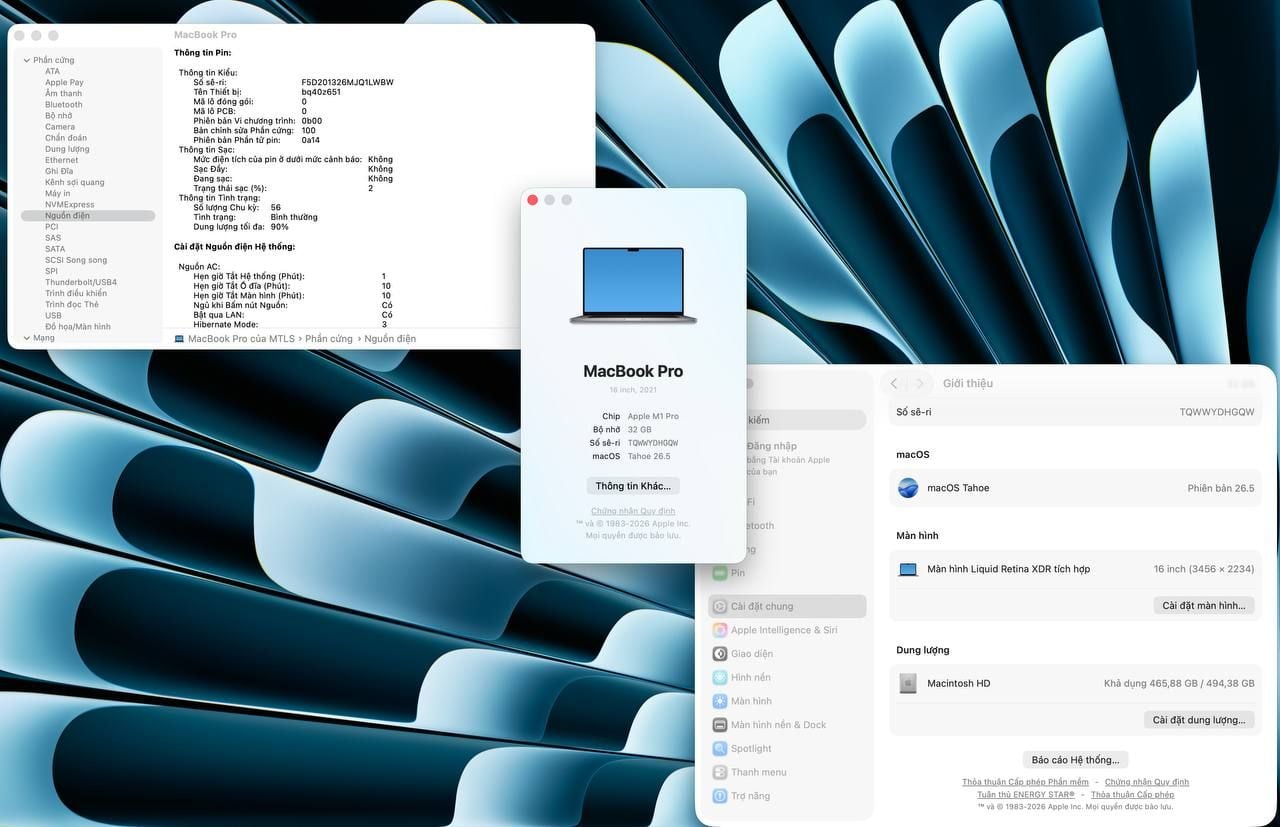The height and width of the screenshot is (827, 1280).
Task: Select Âm thanh in the hardware list
Action: pos(63,93)
